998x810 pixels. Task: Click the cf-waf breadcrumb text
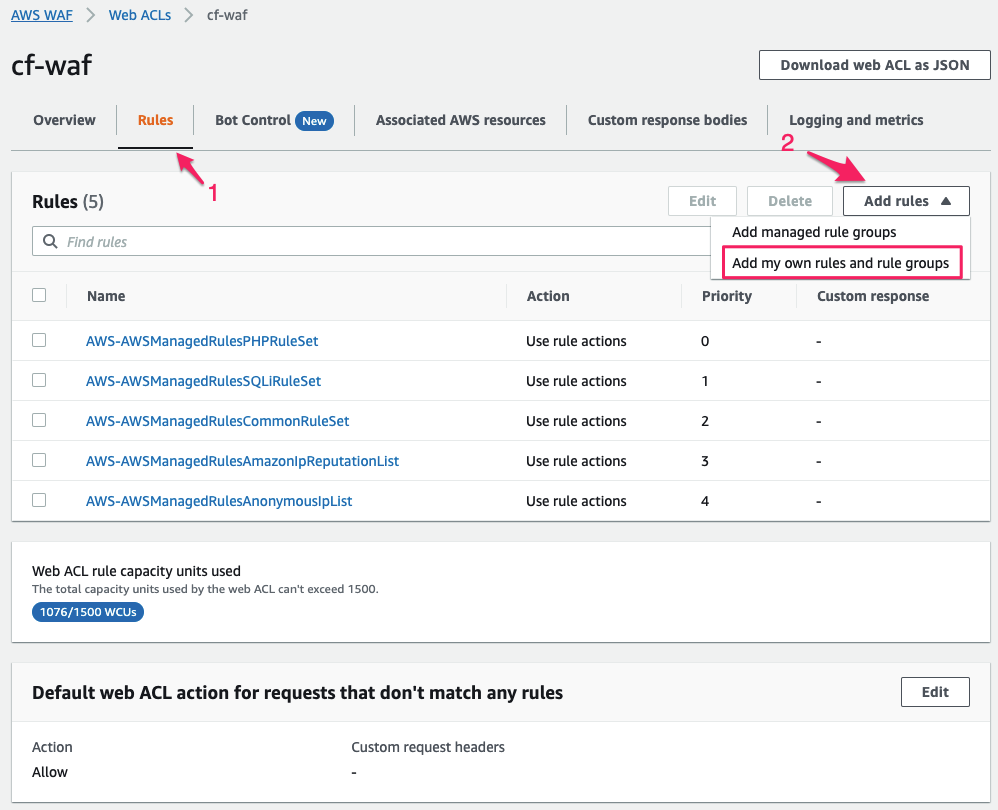point(227,15)
